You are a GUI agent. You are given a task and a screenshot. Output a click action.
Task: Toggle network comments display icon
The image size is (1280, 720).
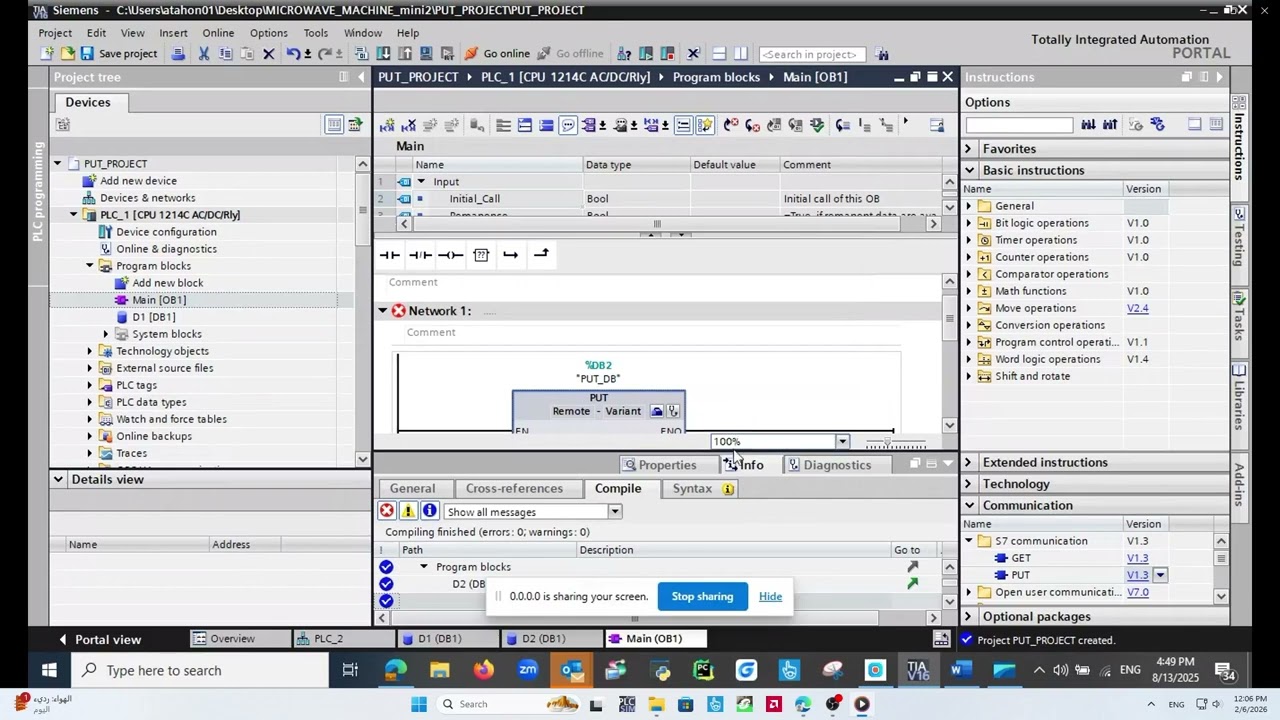[x=683, y=125]
